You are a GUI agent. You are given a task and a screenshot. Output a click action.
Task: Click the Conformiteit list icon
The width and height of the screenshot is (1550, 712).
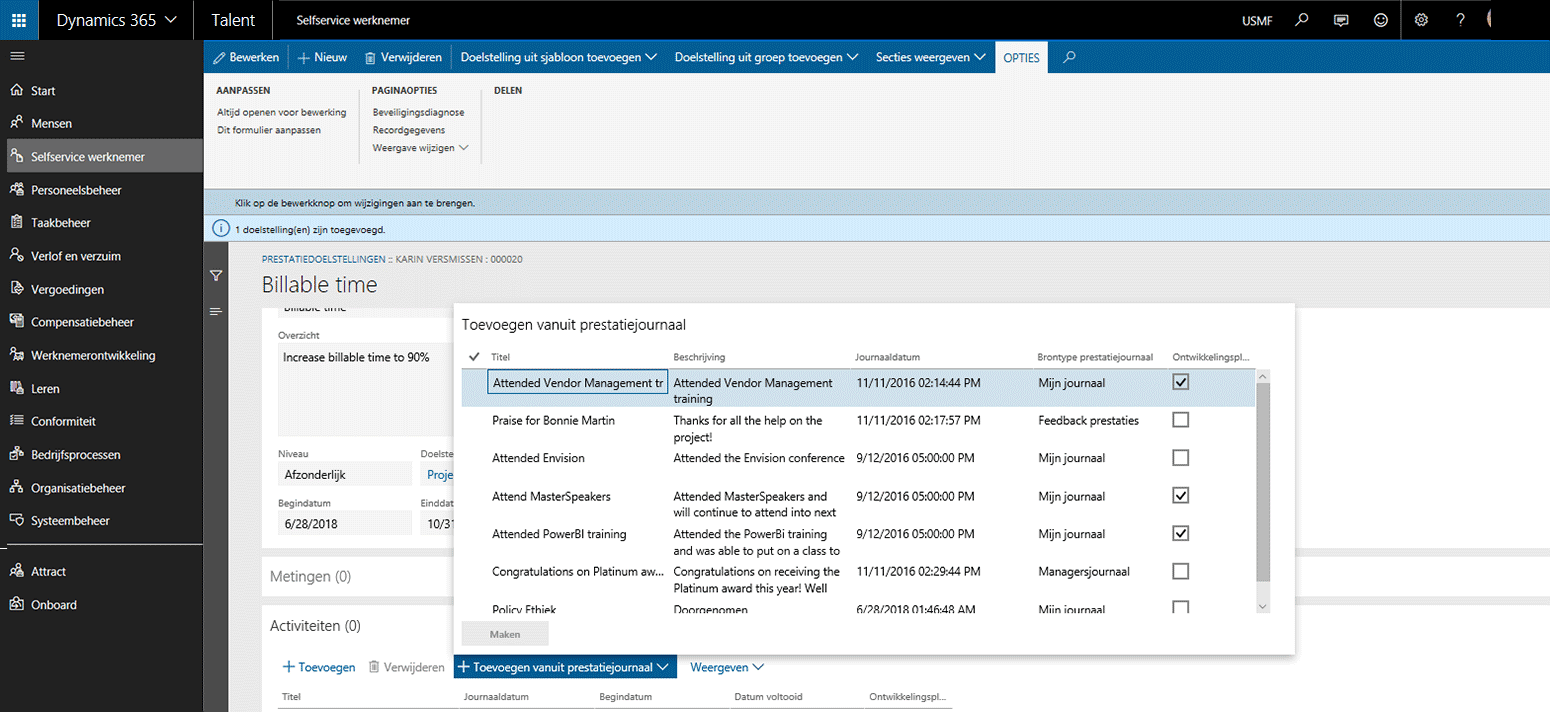[16, 420]
